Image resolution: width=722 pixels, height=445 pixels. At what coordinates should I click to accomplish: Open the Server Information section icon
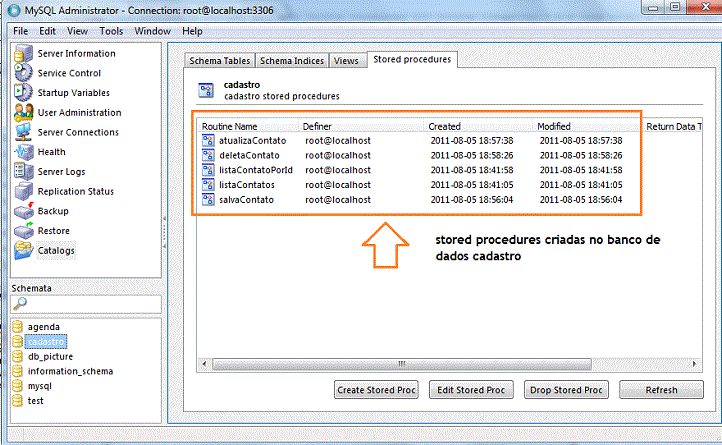pos(23,53)
